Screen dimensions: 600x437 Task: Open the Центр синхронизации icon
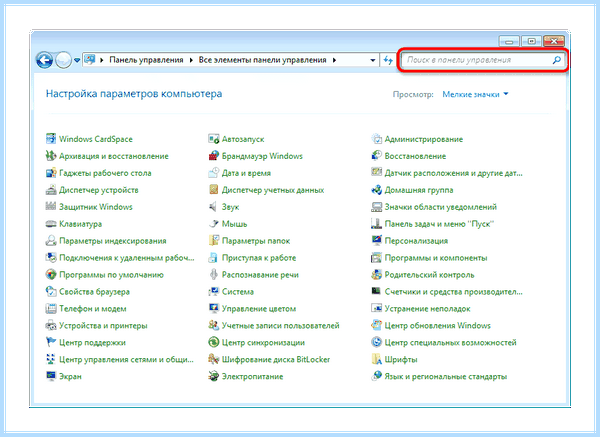214,342
